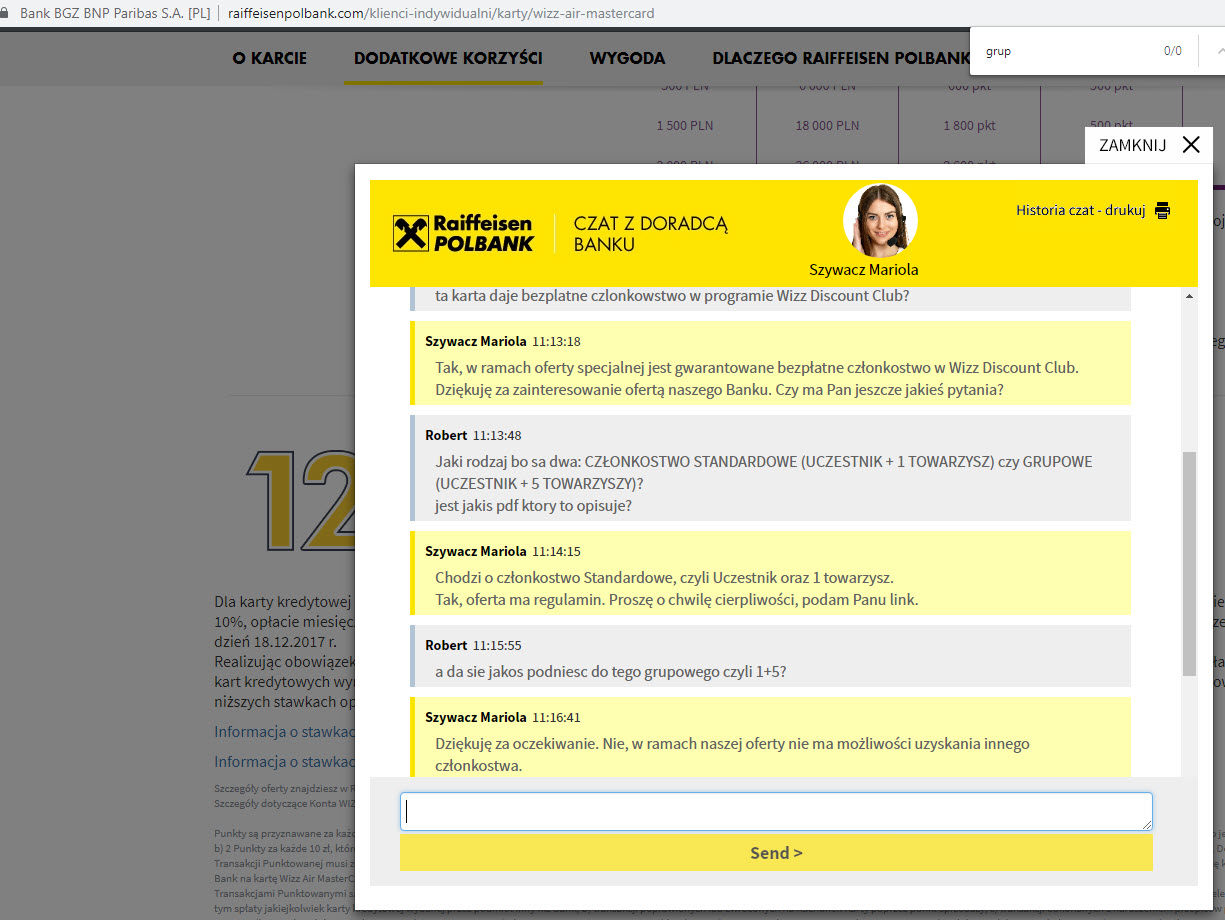
Task: Click the timestamp 11:16:41
Action: tap(556, 717)
